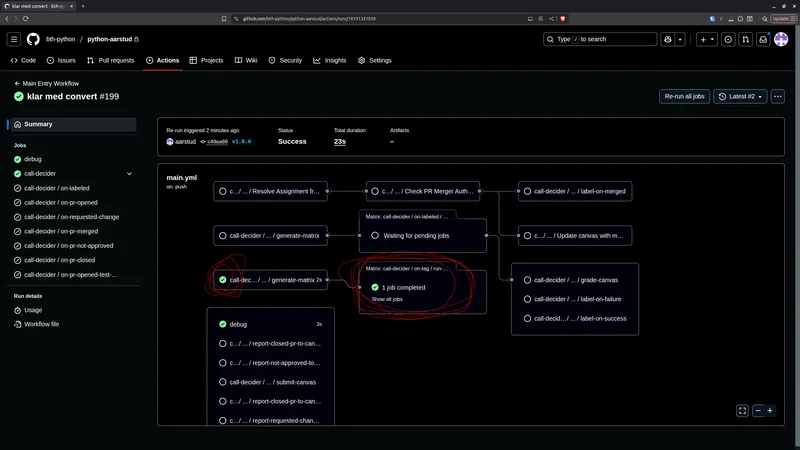Viewport: 800px width, 450px height.
Task: Open the three-dot run options menu
Action: 777,96
